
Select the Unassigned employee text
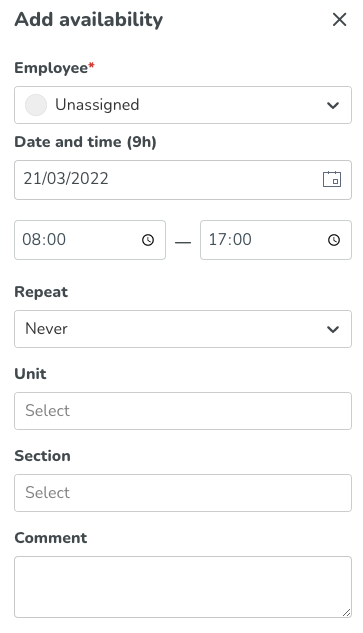pyautogui.click(x=97, y=105)
